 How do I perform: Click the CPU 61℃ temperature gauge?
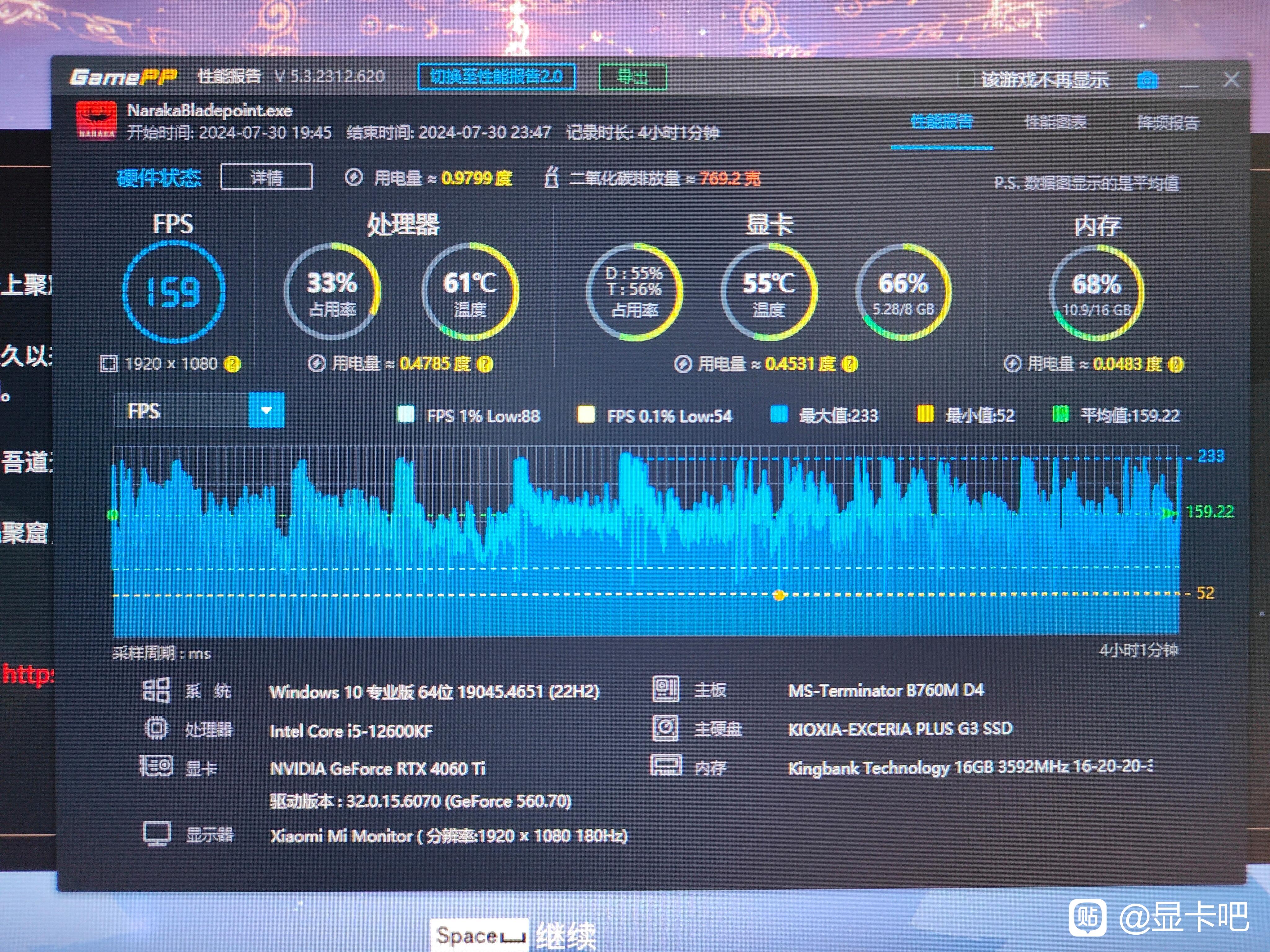coord(470,292)
